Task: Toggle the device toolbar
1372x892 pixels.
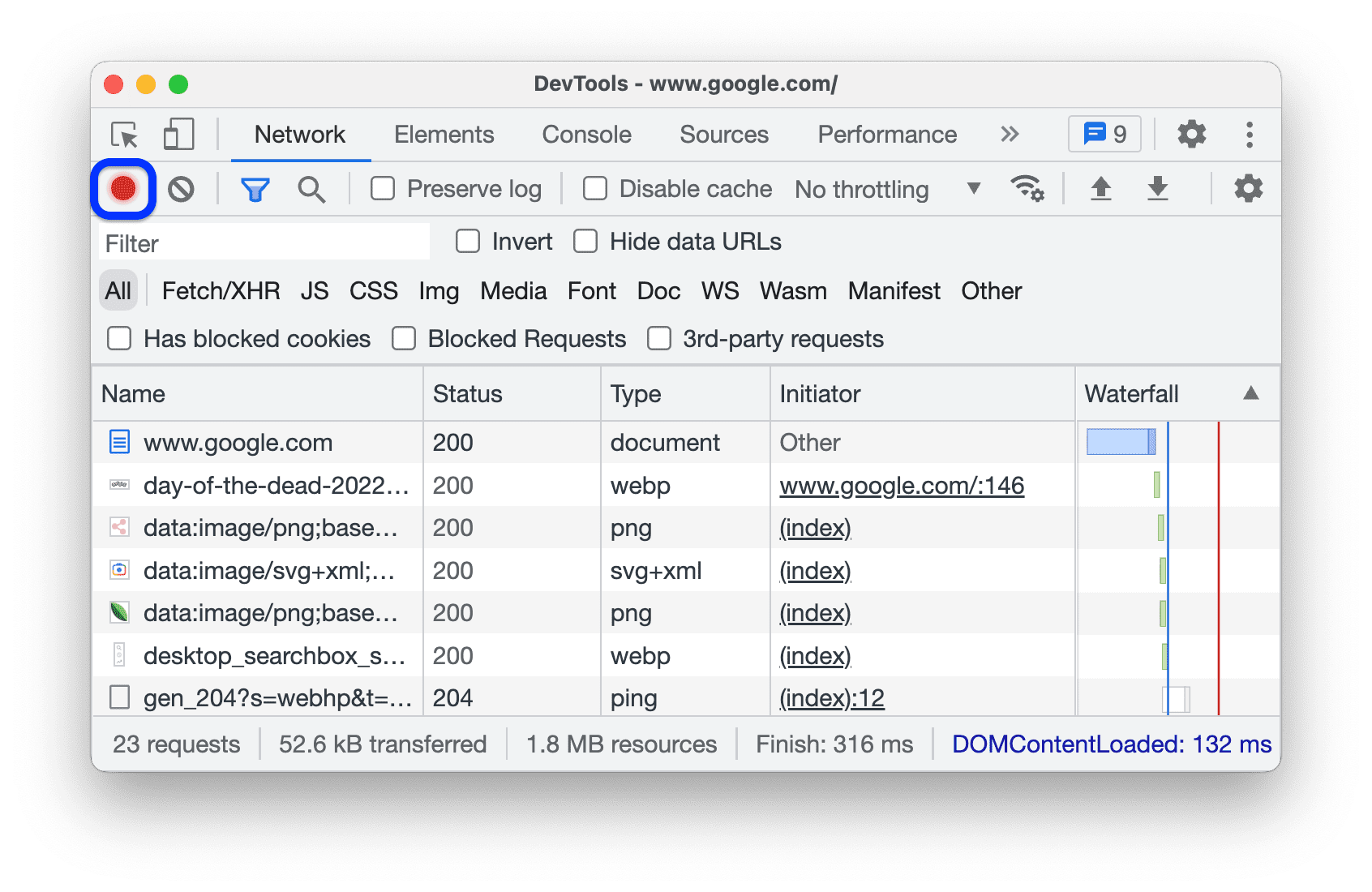Action: tap(178, 135)
